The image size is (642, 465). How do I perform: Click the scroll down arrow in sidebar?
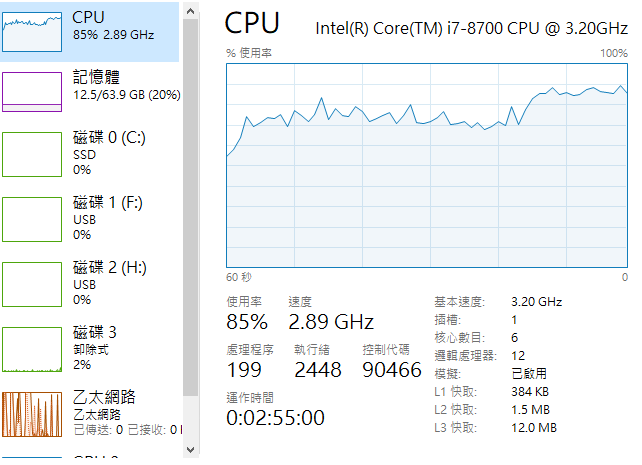[x=190, y=449]
